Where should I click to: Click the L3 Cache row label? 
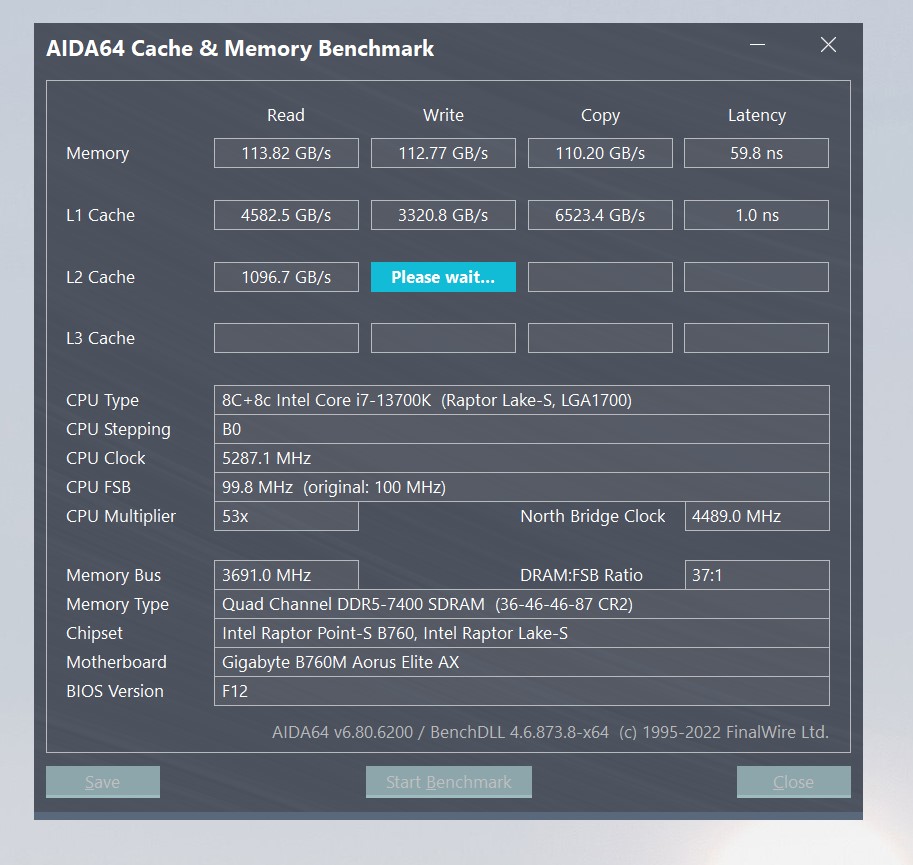click(100, 338)
